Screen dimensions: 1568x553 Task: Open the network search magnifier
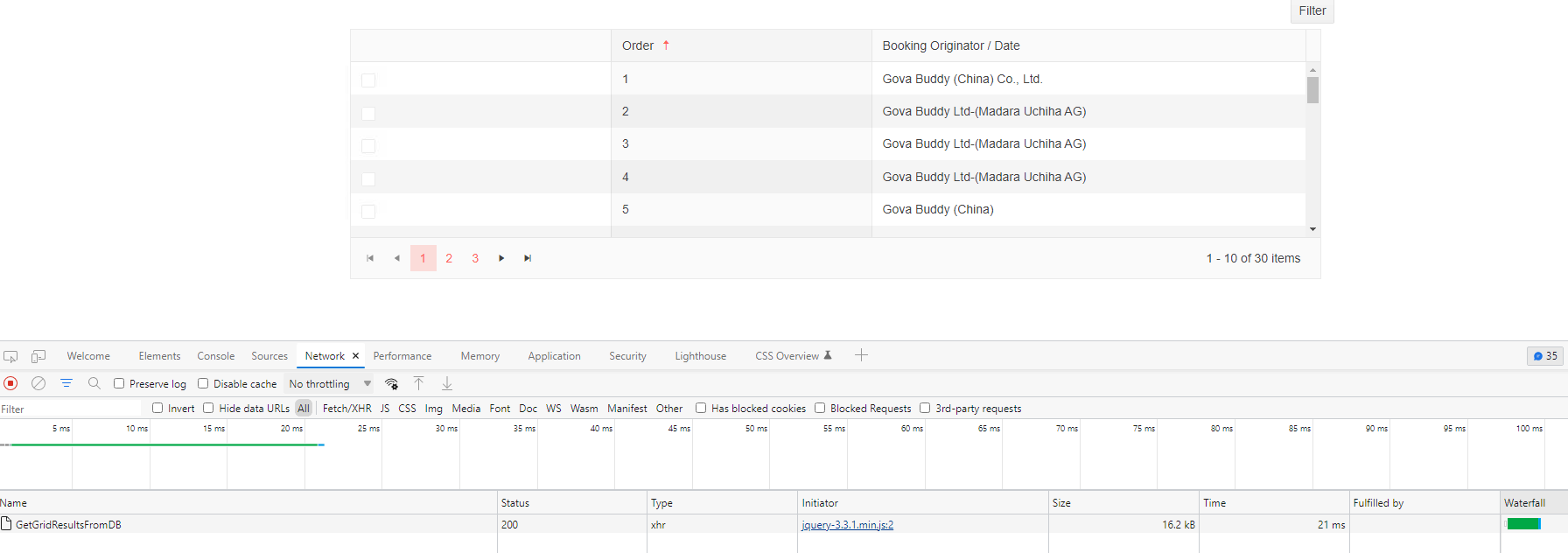tap(94, 383)
